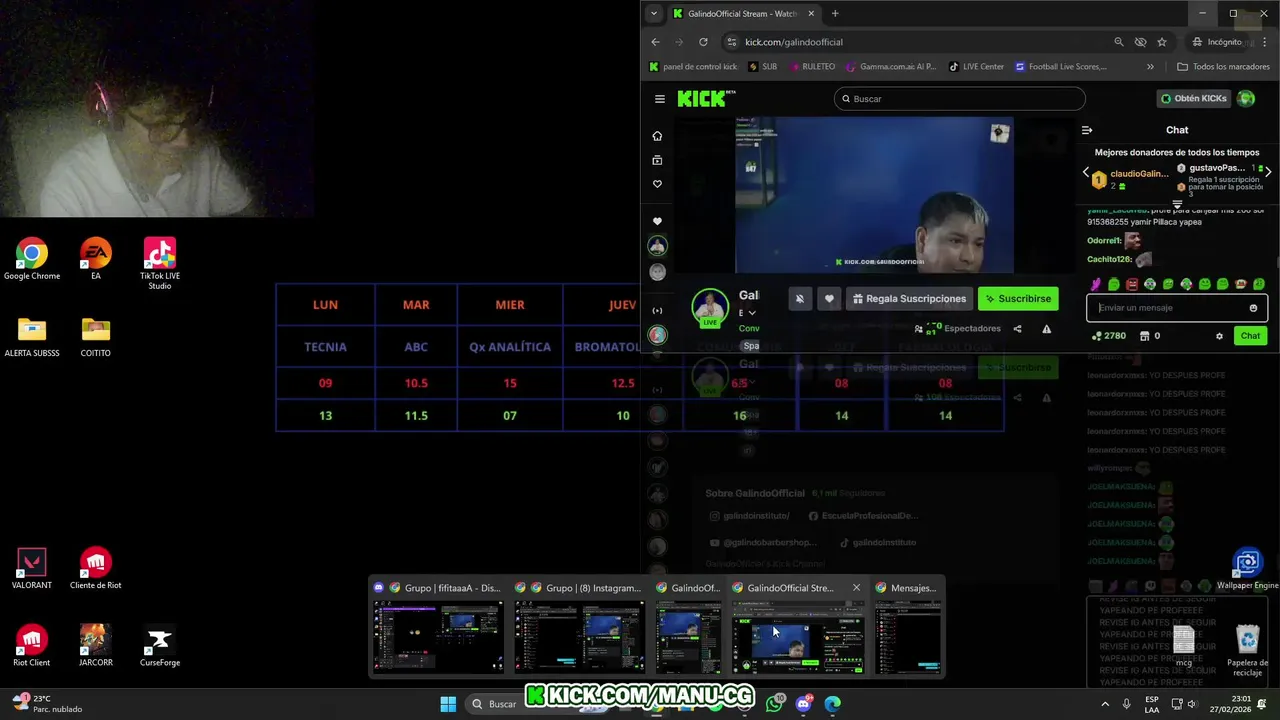Open the SUB bookmark
Screen dimensions: 1280x720
click(x=762, y=67)
